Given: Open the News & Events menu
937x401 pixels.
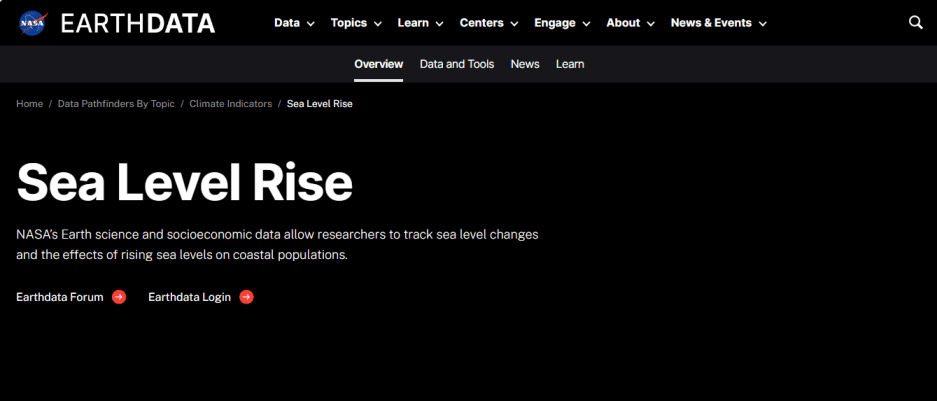Looking at the screenshot, I should pyautogui.click(x=718, y=23).
